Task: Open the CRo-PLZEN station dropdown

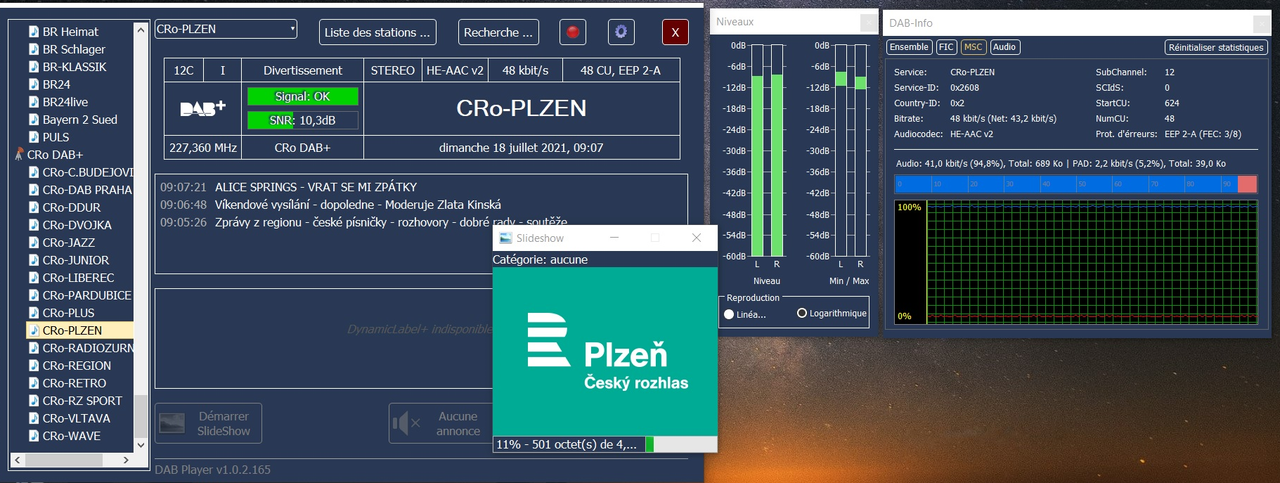Action: (x=226, y=29)
